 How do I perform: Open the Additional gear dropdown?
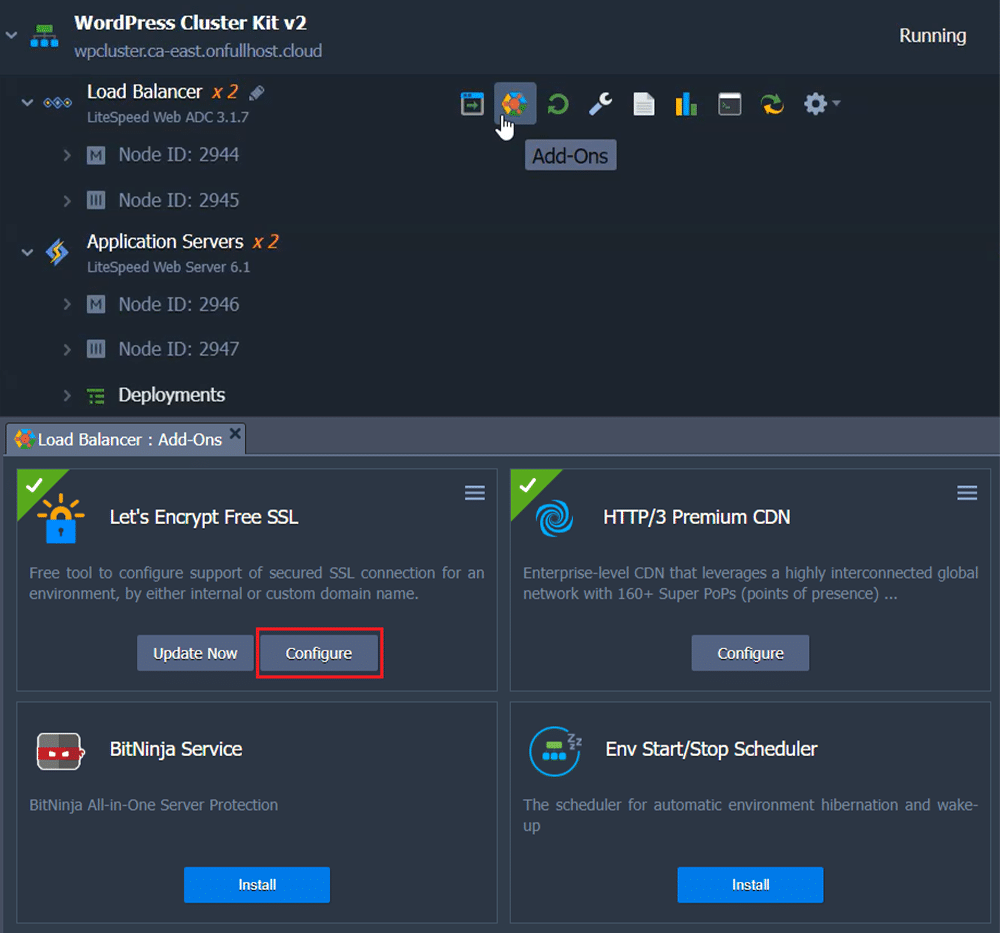click(x=822, y=104)
